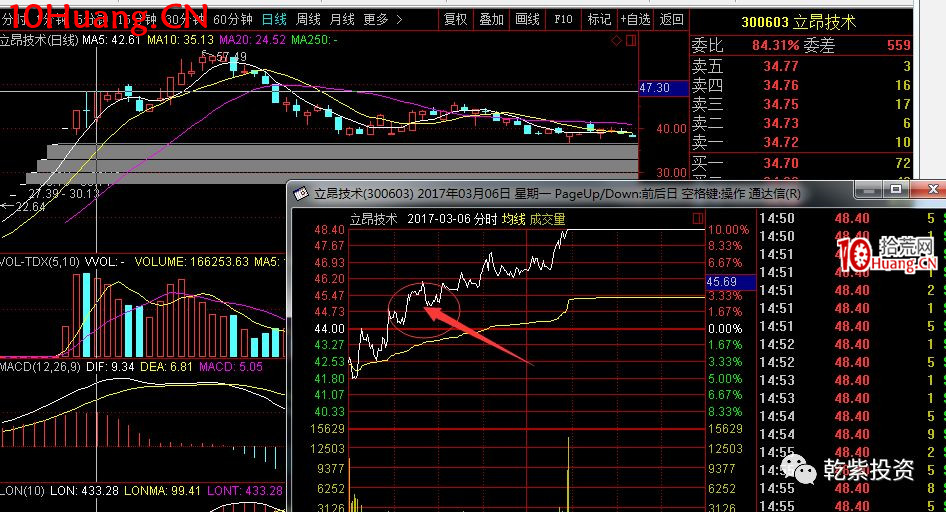This screenshot has height=512, width=946.
Task: Switch to the 60分钟 period tab
Action: pyautogui.click(x=232, y=19)
